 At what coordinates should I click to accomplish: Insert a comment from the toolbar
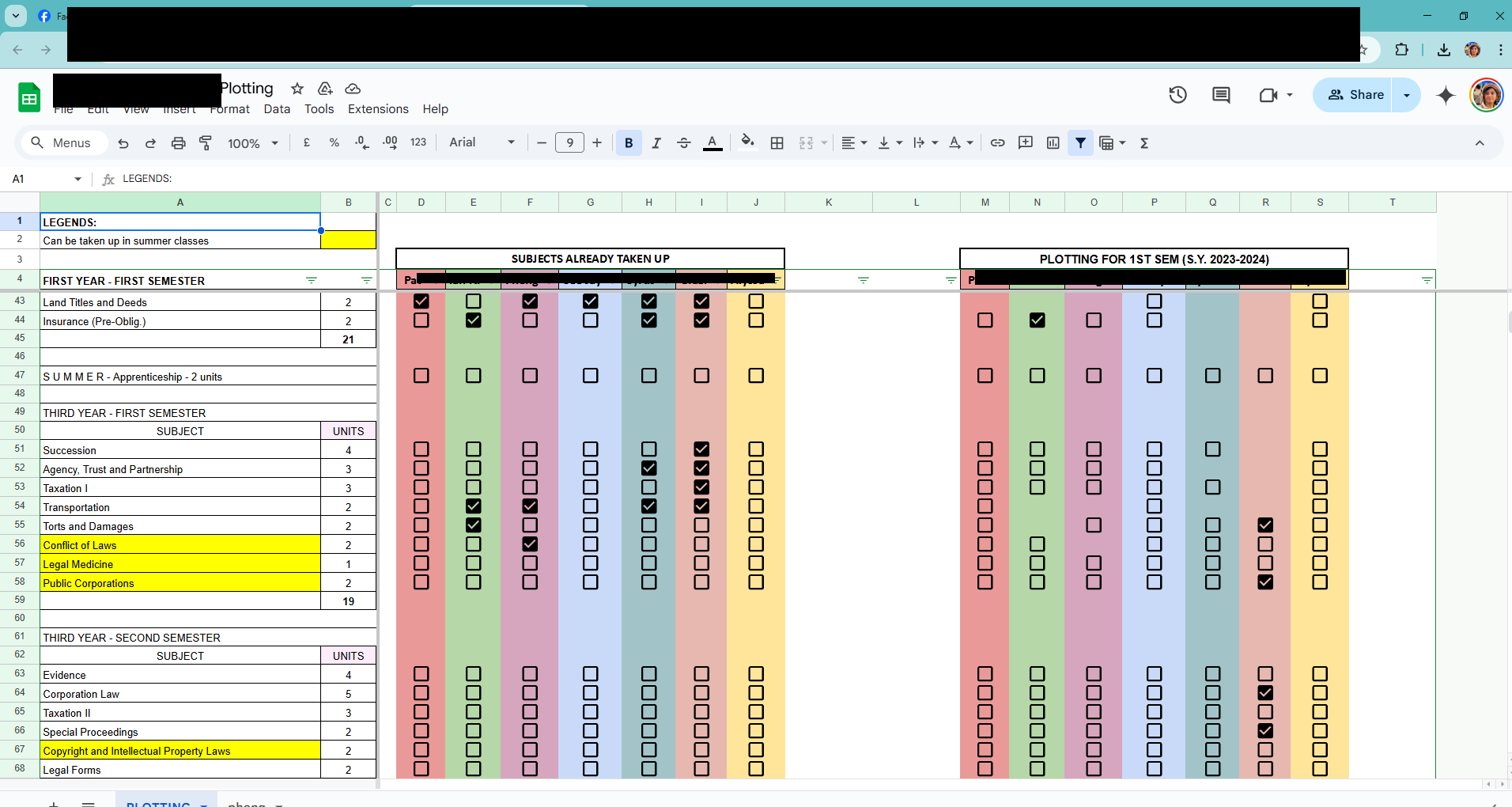click(x=1026, y=143)
